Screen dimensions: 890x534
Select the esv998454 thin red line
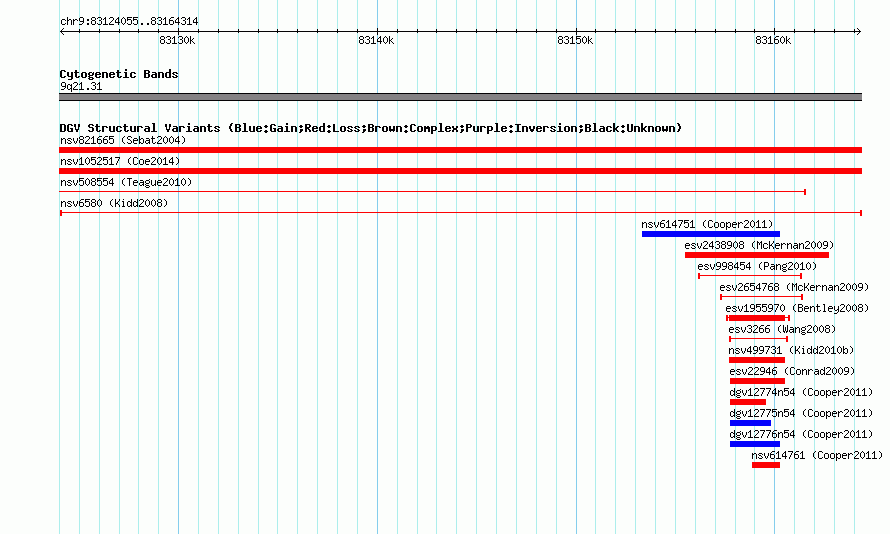click(750, 276)
